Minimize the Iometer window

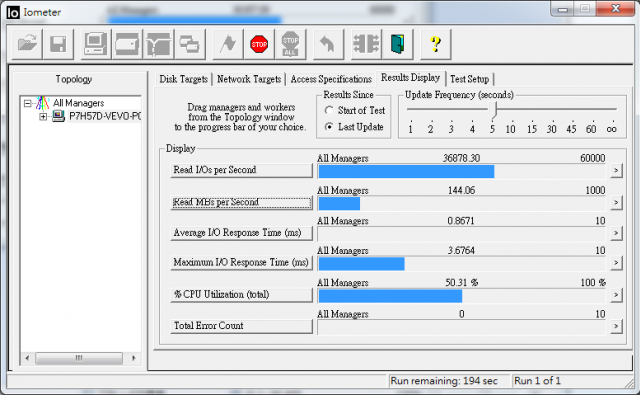pos(563,9)
